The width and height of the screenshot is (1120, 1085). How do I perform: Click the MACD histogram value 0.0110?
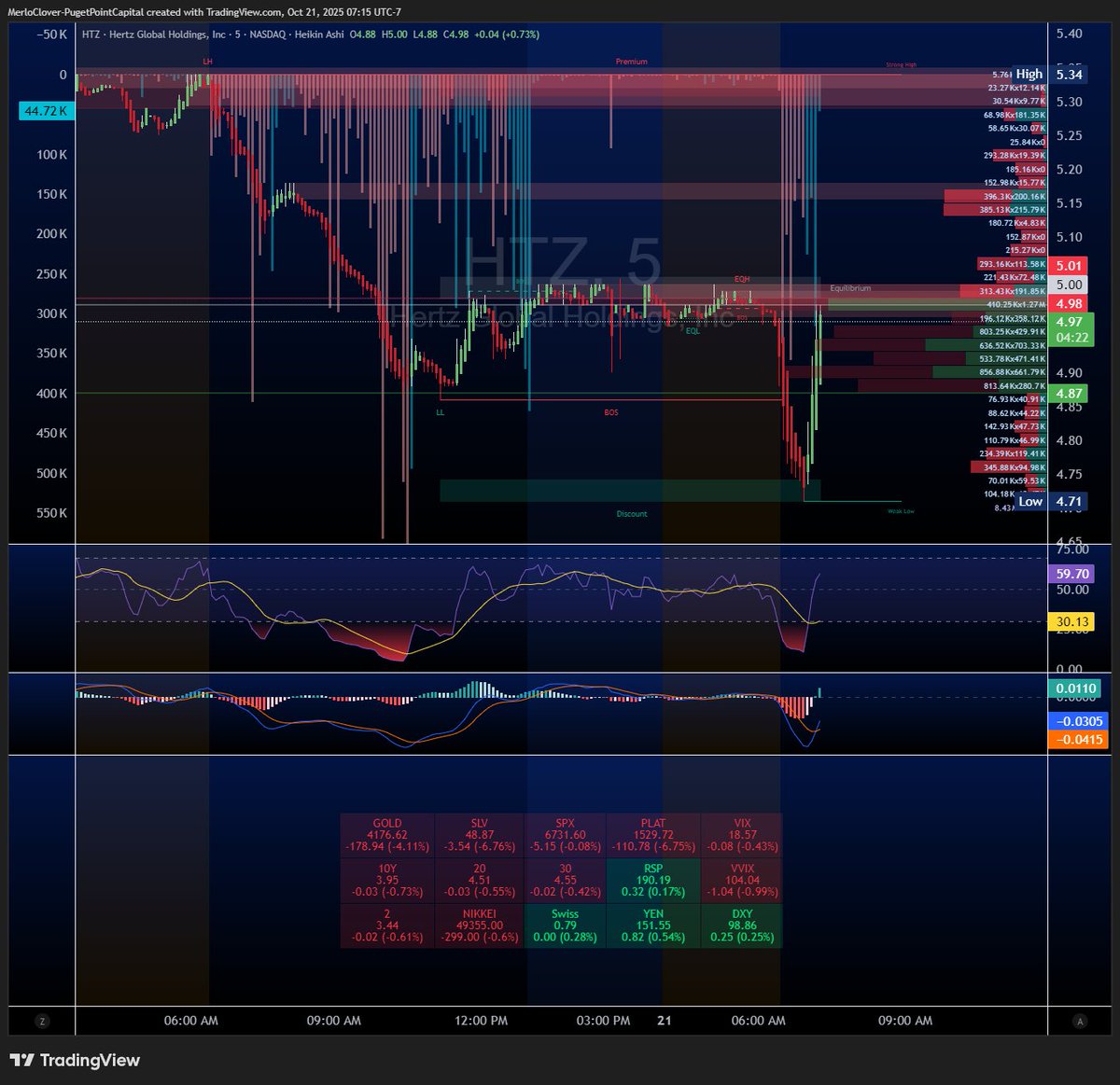1074,689
